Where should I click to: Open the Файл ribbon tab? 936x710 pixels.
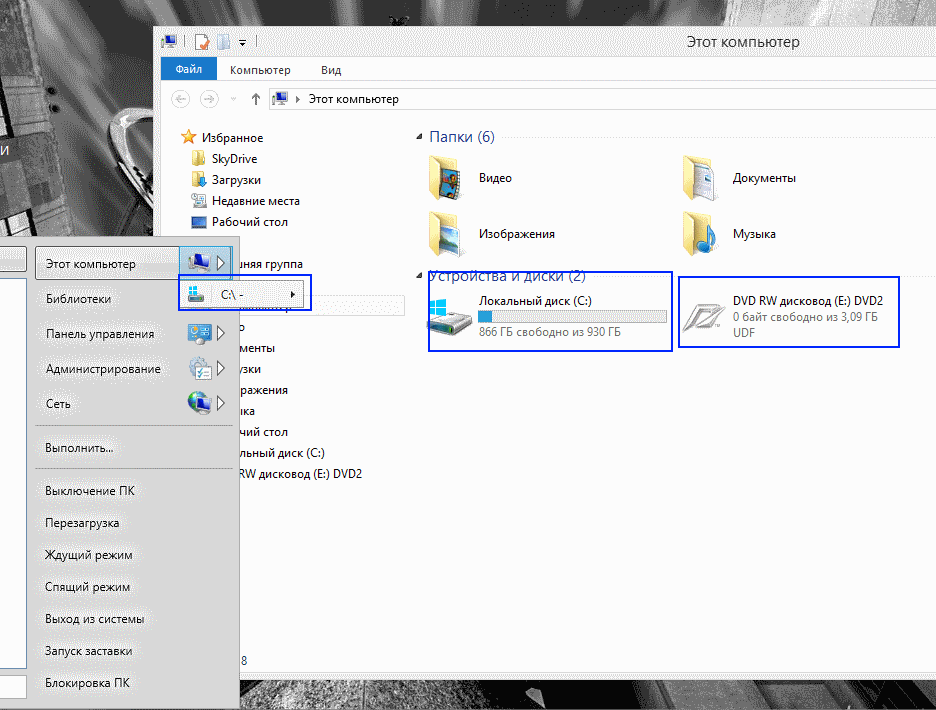click(189, 69)
